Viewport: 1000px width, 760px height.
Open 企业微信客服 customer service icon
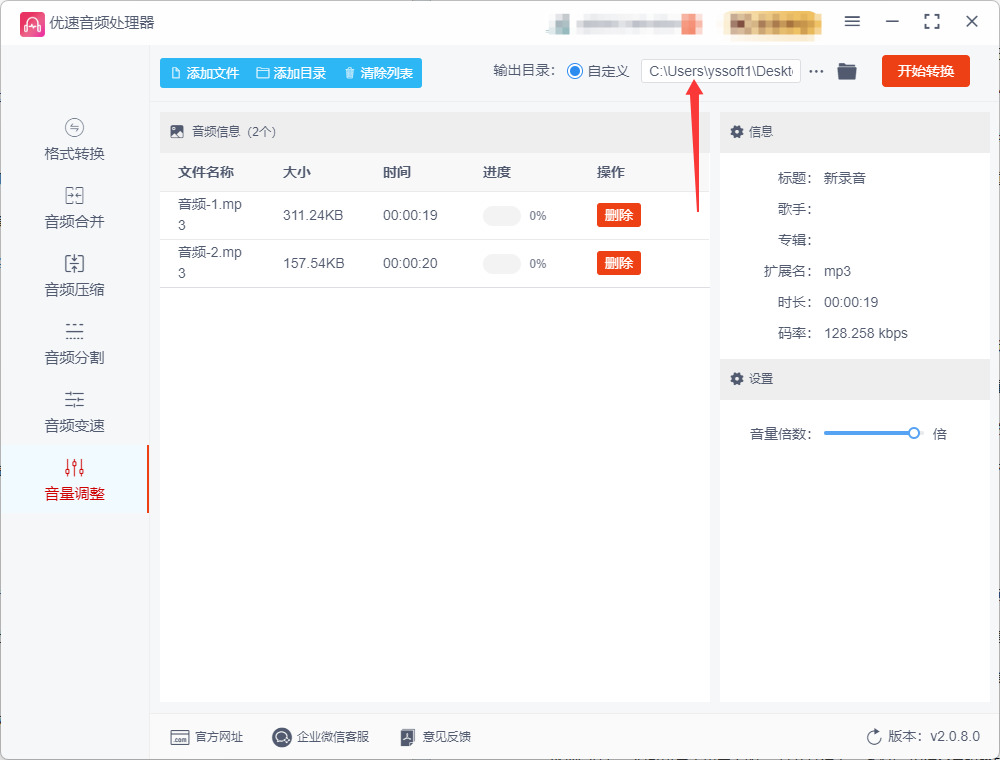pos(281,737)
